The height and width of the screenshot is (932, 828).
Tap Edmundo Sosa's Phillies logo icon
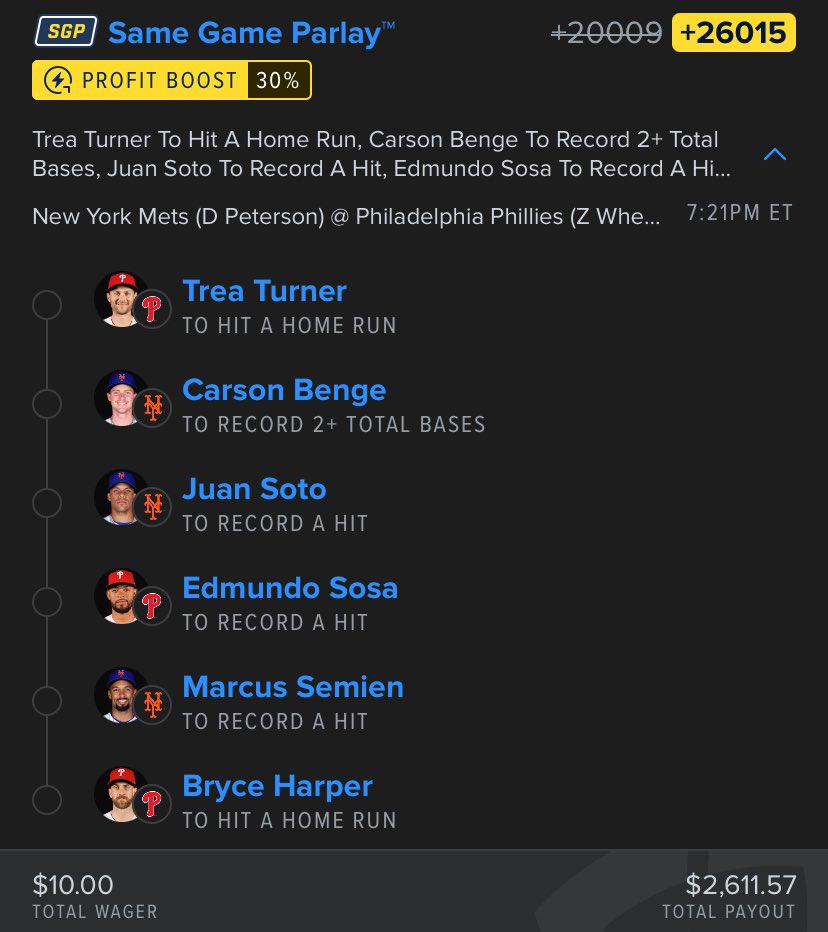(152, 606)
